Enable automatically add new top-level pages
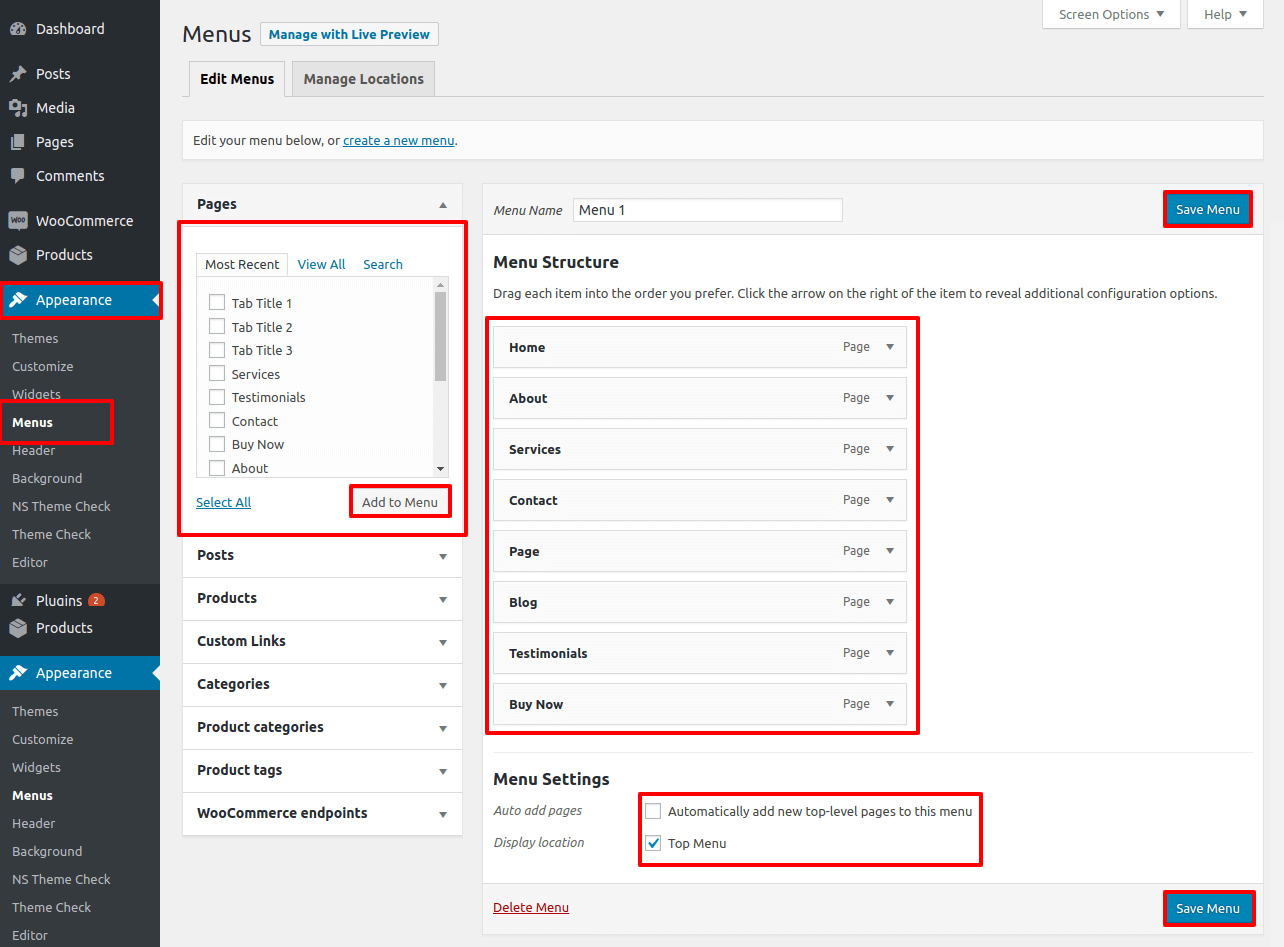The image size is (1284, 947). 653,811
